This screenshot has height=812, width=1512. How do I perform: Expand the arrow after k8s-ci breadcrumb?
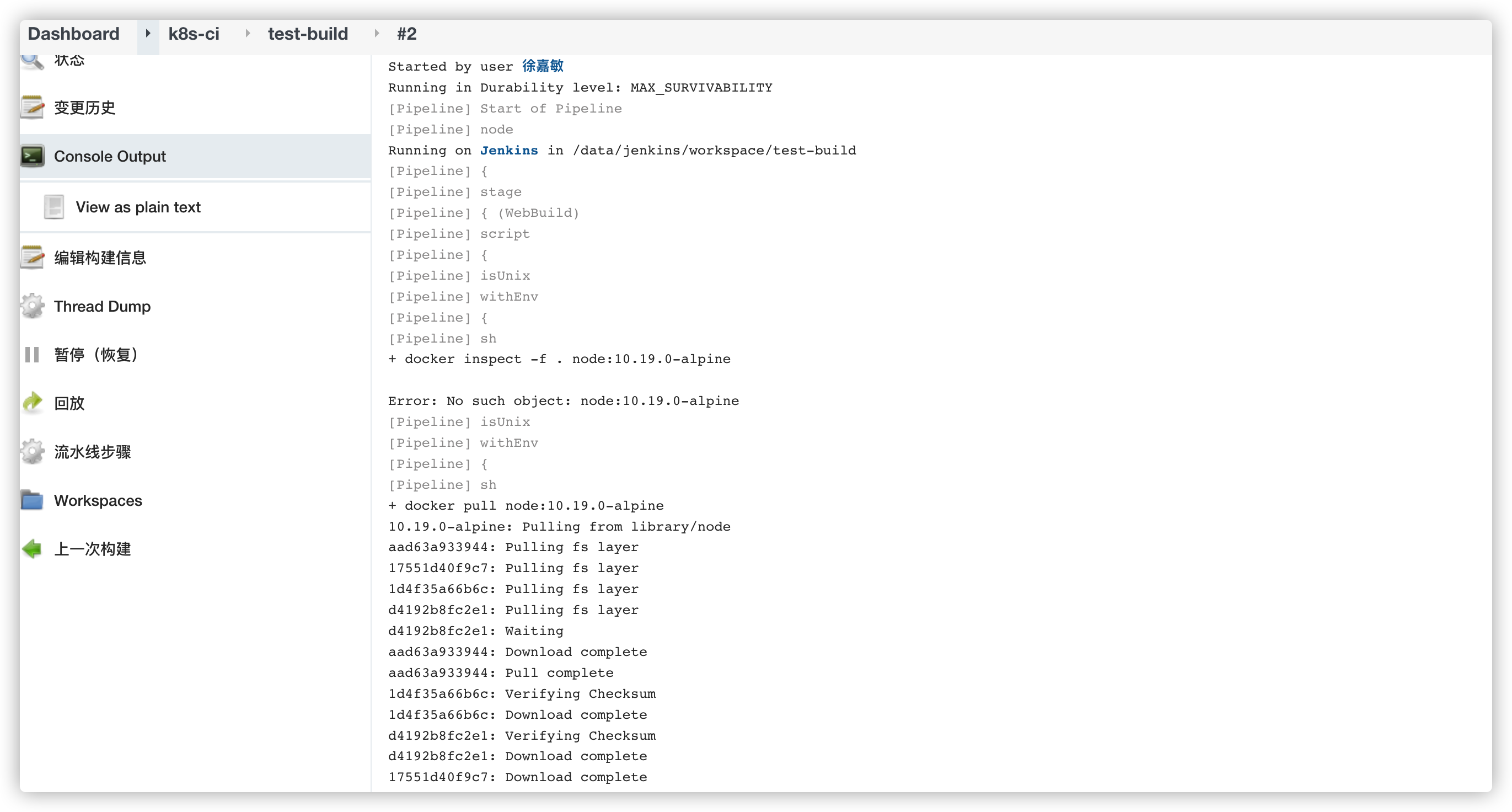tap(248, 34)
